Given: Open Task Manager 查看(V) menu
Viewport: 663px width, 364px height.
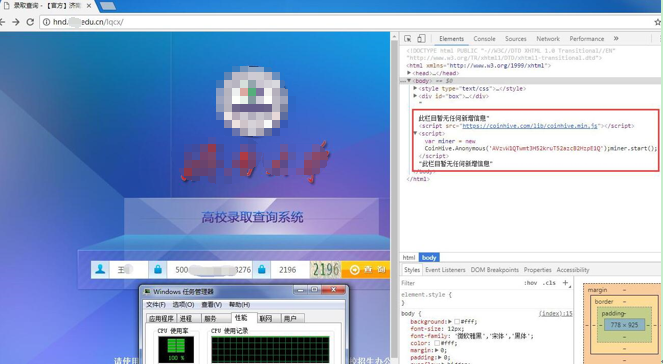Looking at the screenshot, I should click(x=211, y=304).
